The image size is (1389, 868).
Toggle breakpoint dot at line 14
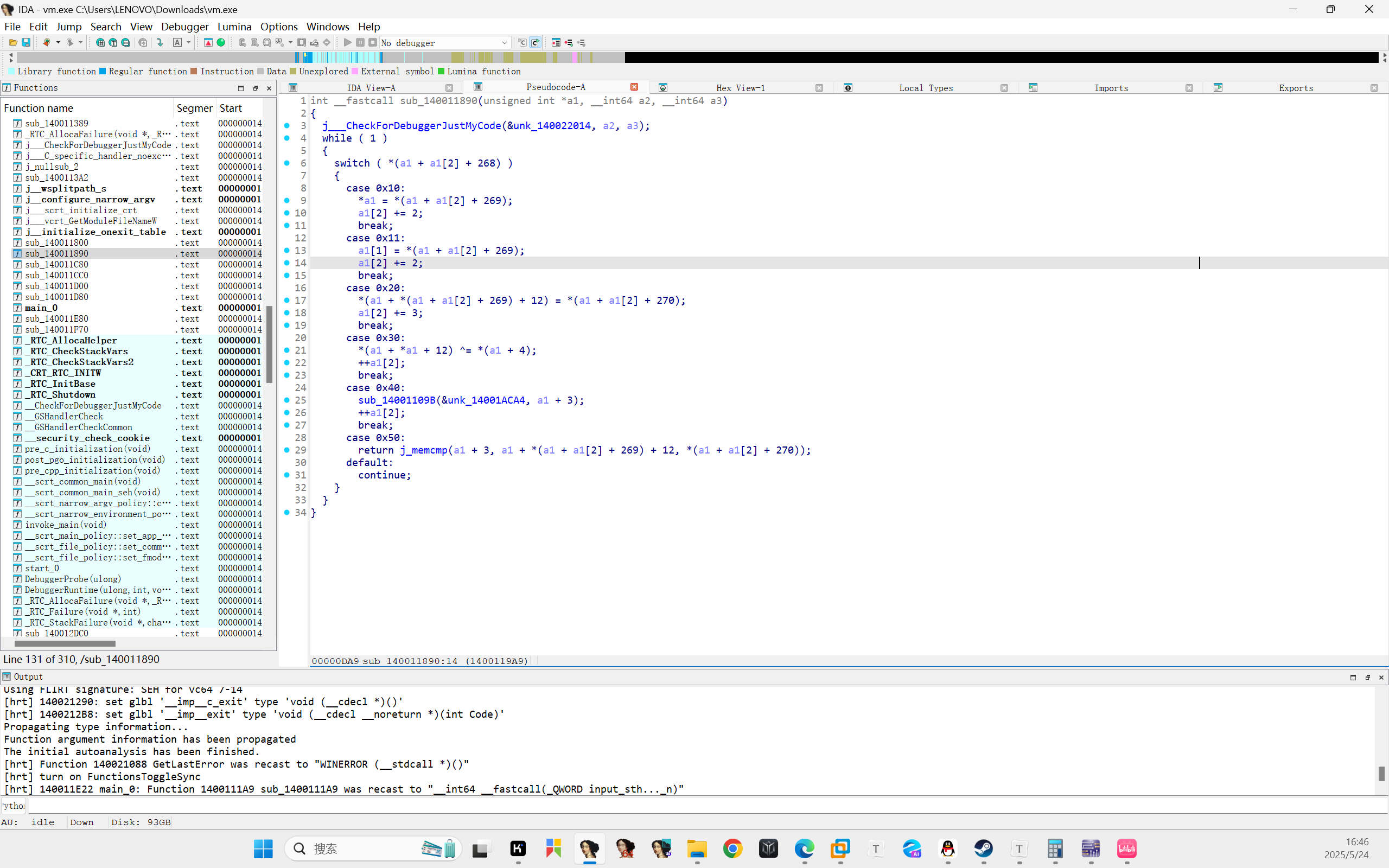click(287, 263)
